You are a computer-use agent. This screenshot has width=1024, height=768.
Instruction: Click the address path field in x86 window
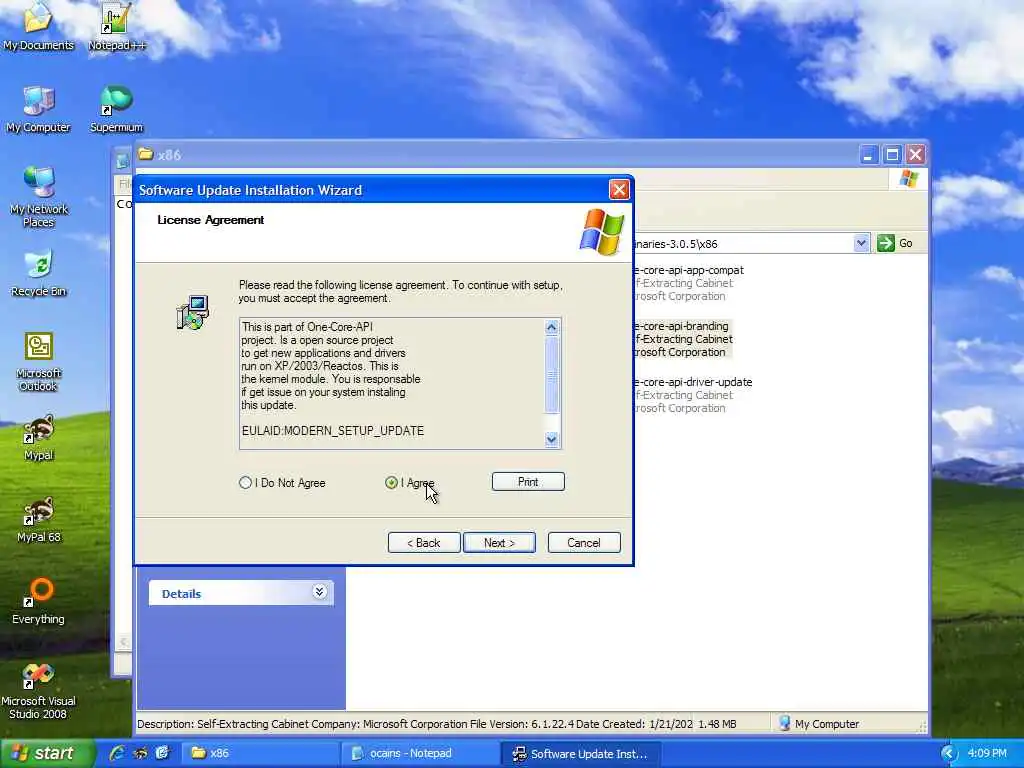743,244
